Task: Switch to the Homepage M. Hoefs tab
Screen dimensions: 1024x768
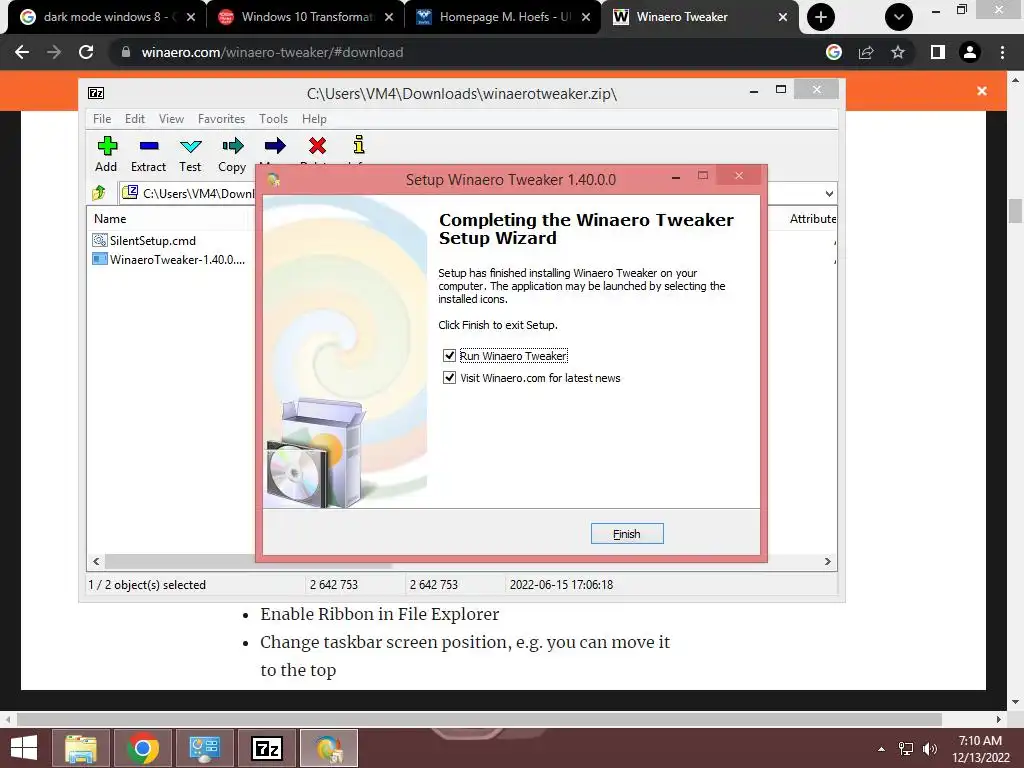Action: click(x=504, y=17)
